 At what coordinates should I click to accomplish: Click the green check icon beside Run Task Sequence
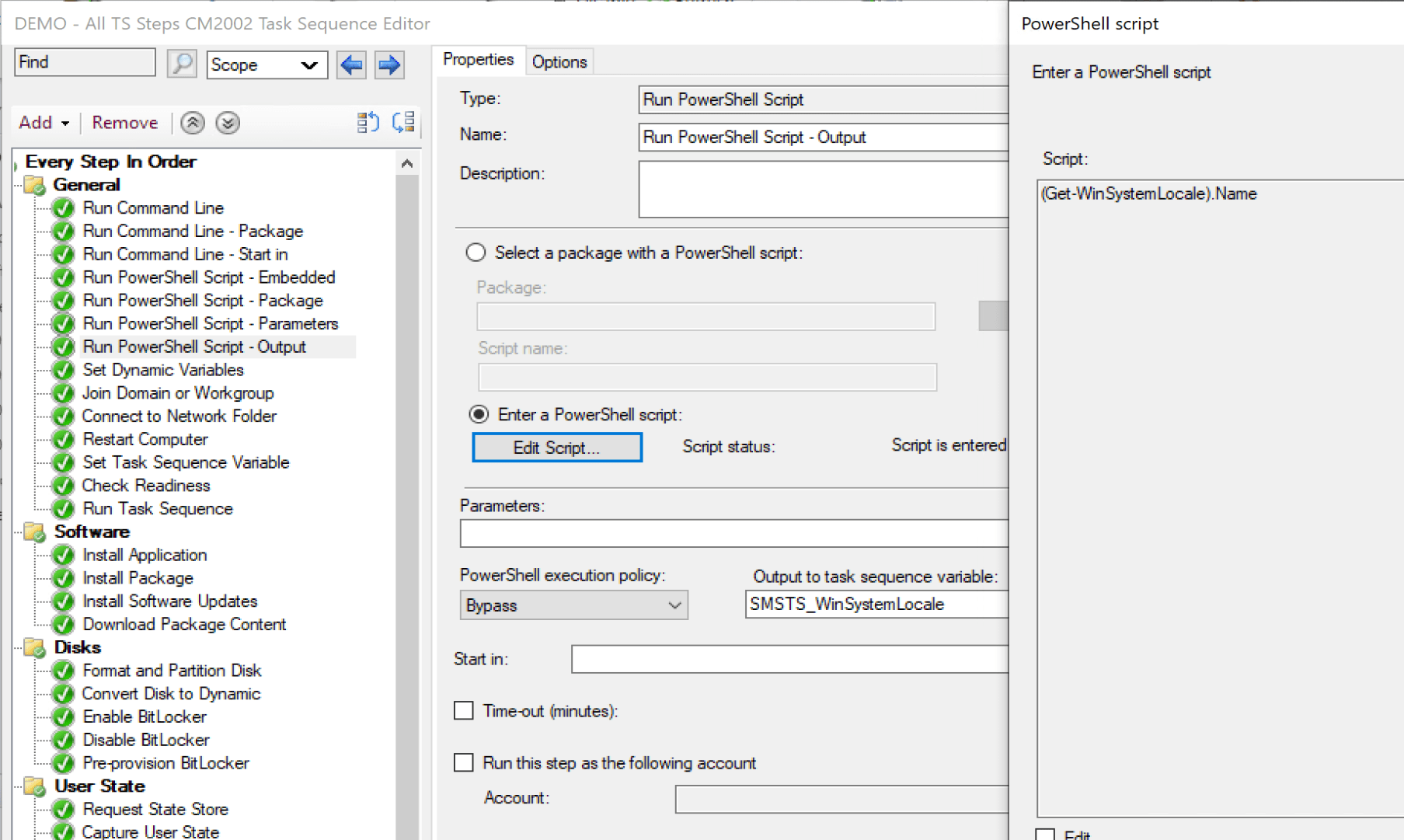click(x=63, y=509)
